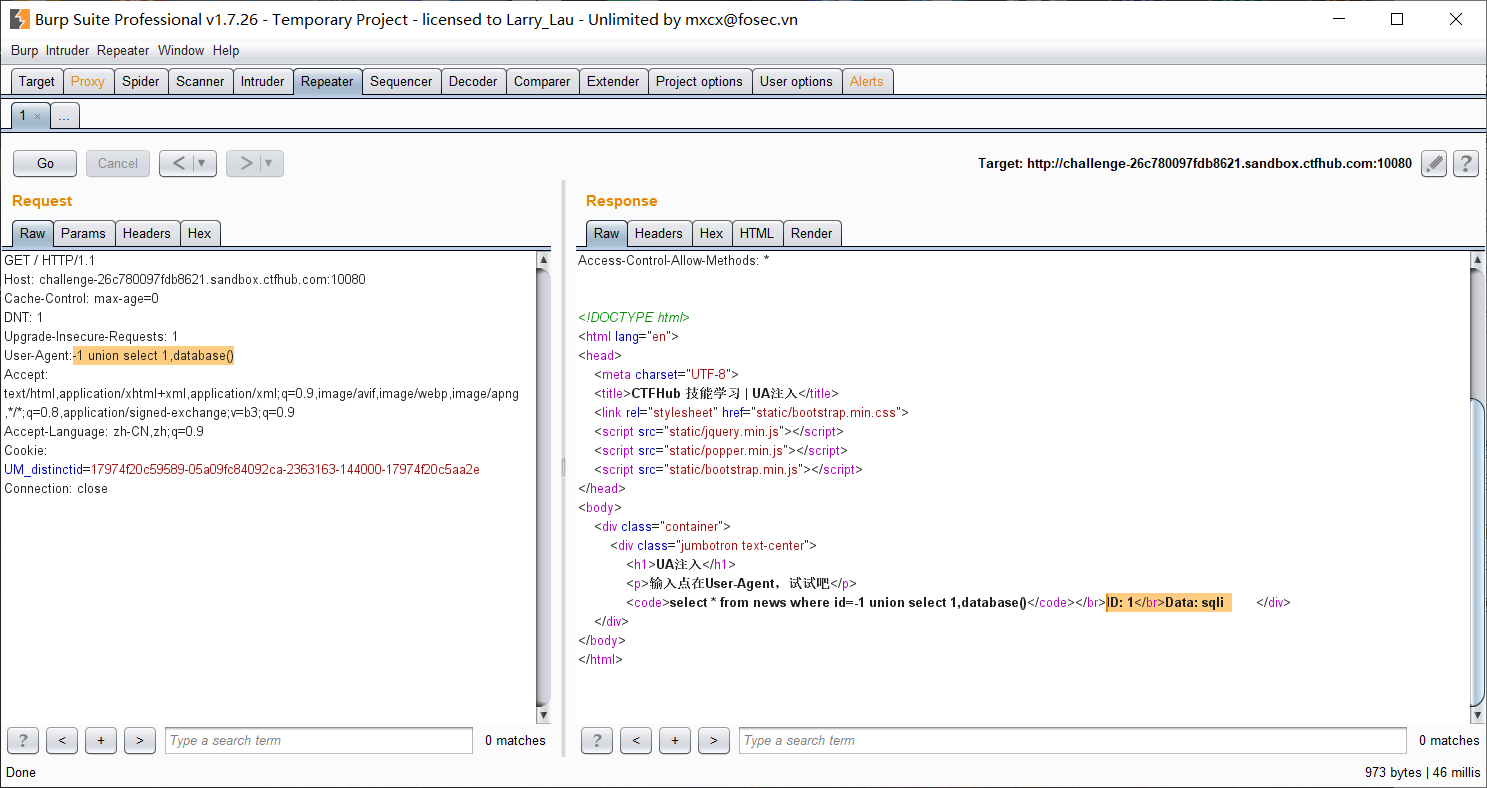Select request Params view tab
The height and width of the screenshot is (788, 1487).
[83, 233]
